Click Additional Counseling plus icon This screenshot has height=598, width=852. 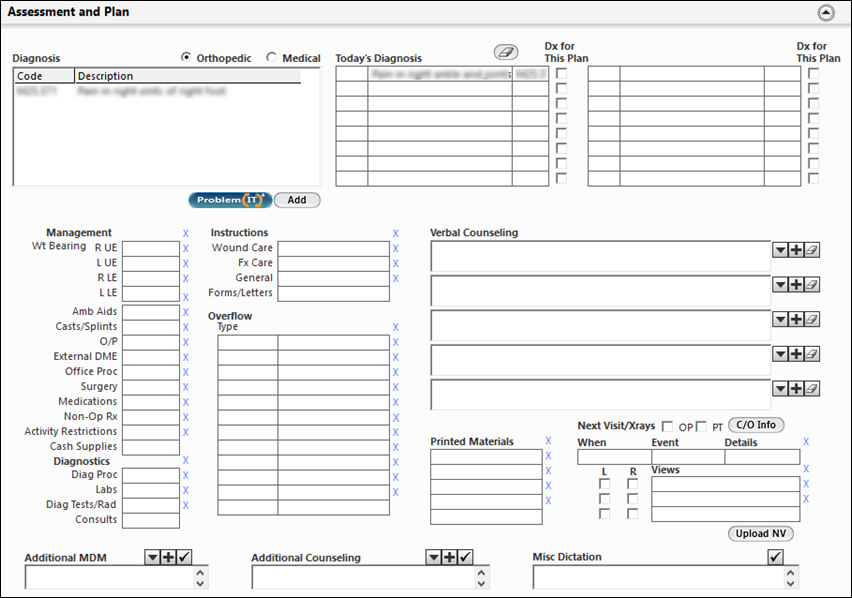click(449, 557)
